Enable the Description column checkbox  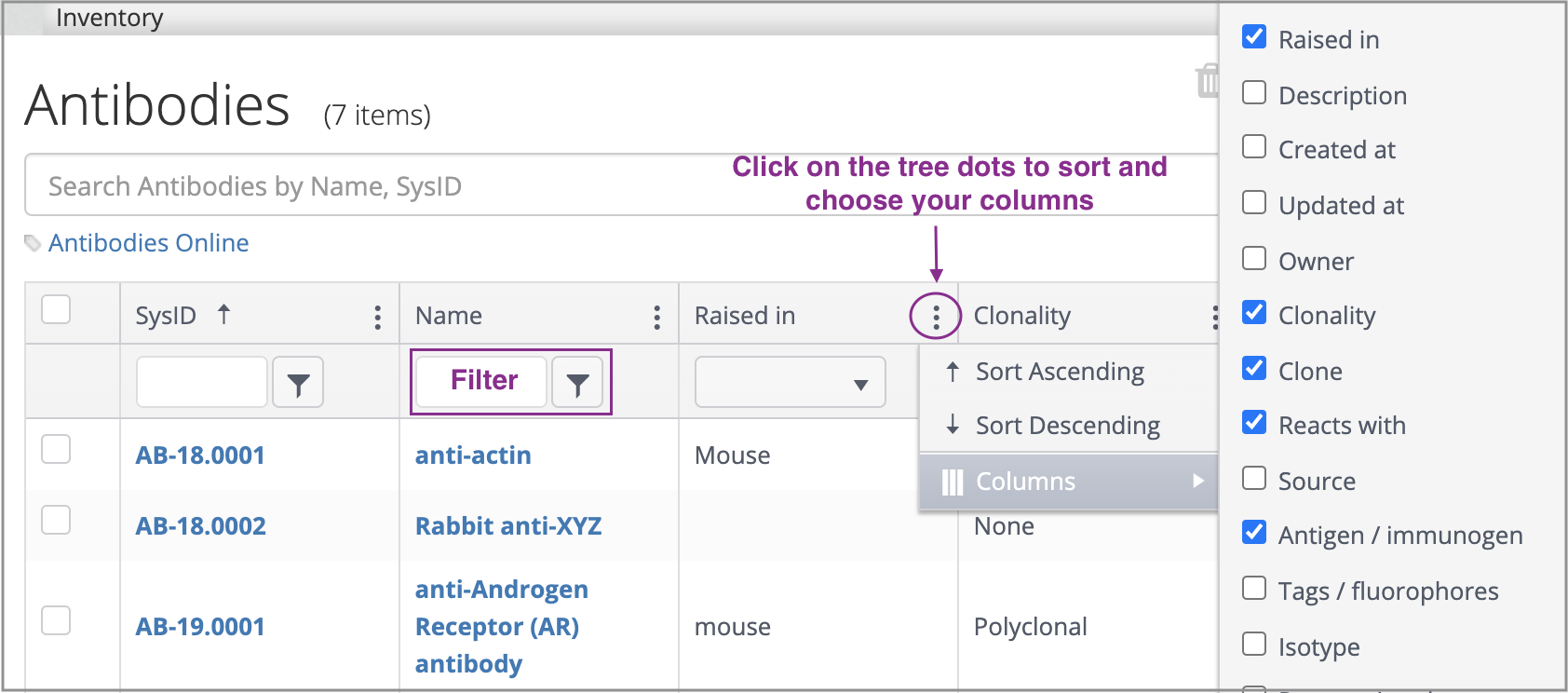tap(1254, 93)
